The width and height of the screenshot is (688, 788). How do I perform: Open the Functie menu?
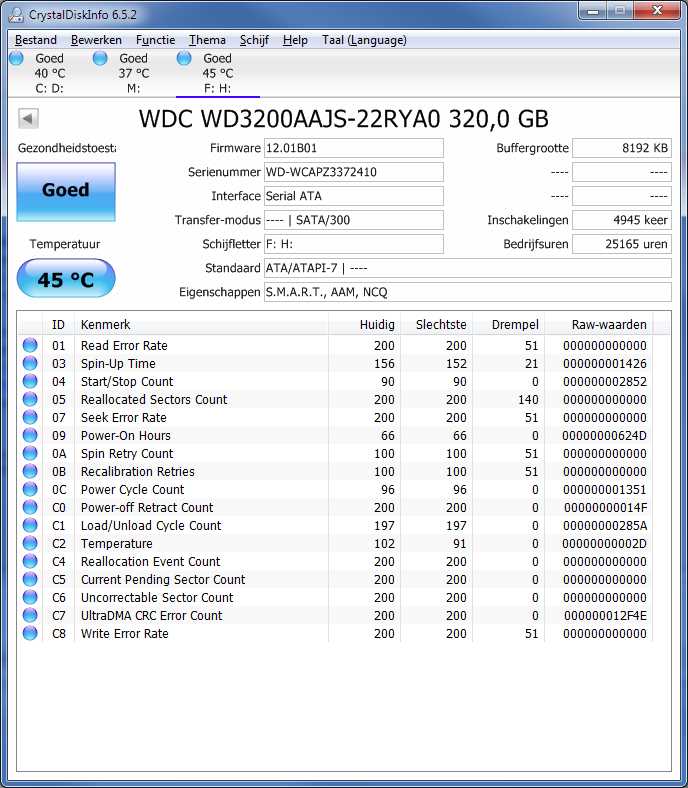coord(155,40)
